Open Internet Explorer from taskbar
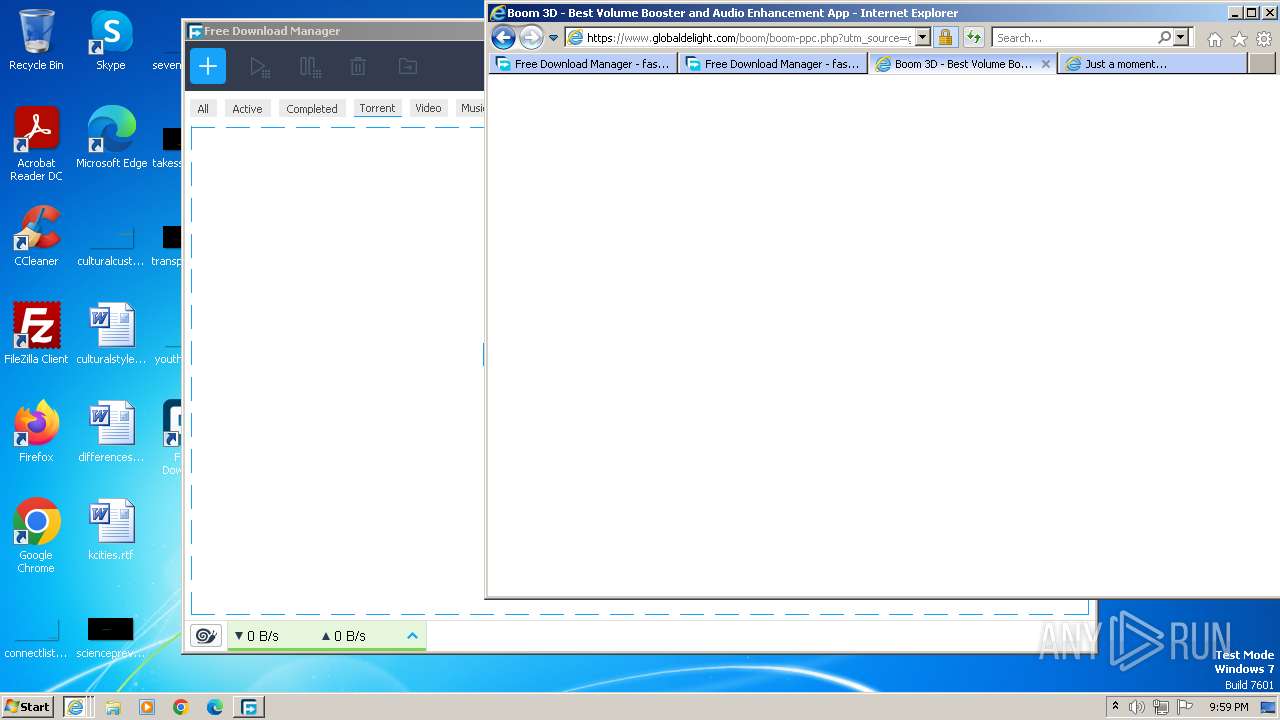Viewport: 1280px width, 720px height. 75,707
